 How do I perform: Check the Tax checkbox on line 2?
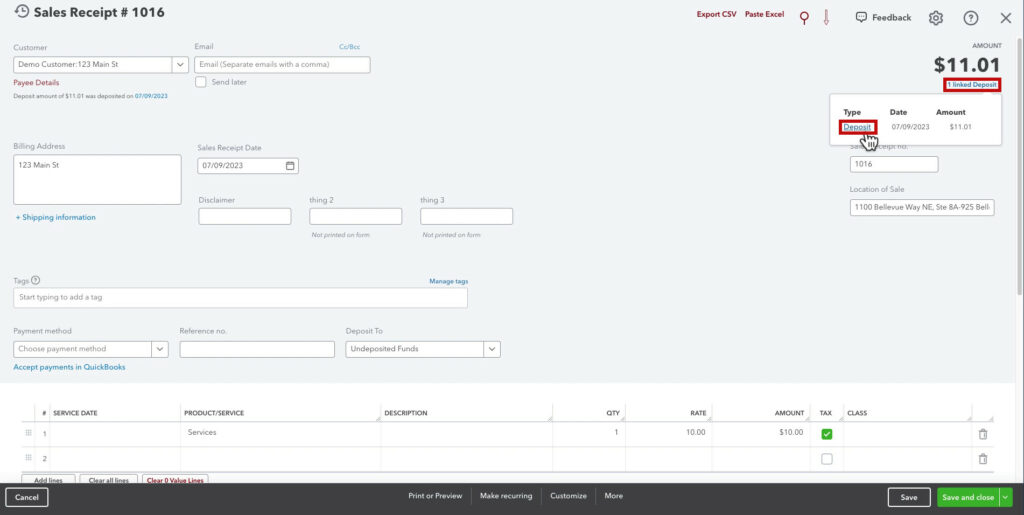(827, 459)
